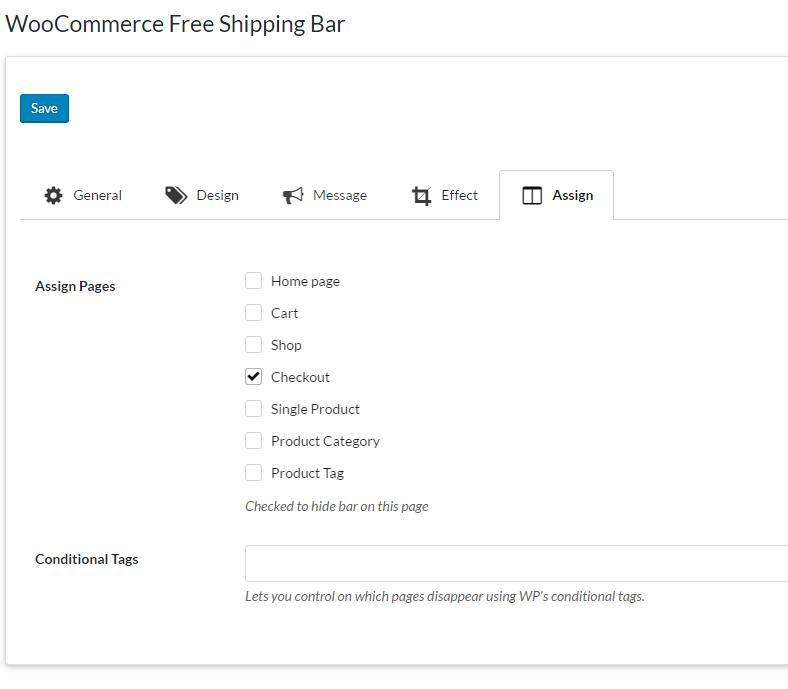
Task: Tick the Cart checkbox
Action: tap(254, 313)
